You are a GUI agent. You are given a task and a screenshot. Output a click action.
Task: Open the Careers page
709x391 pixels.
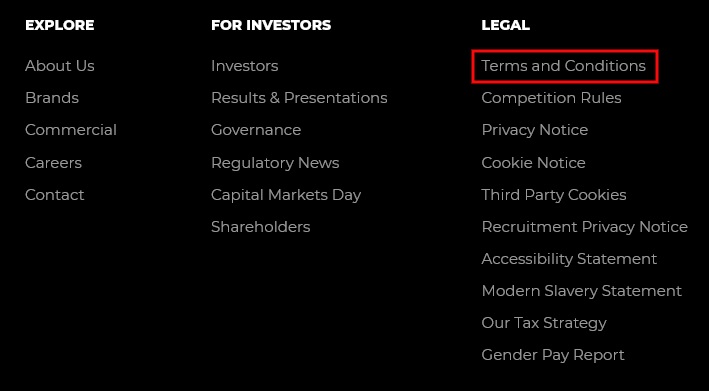(x=53, y=163)
